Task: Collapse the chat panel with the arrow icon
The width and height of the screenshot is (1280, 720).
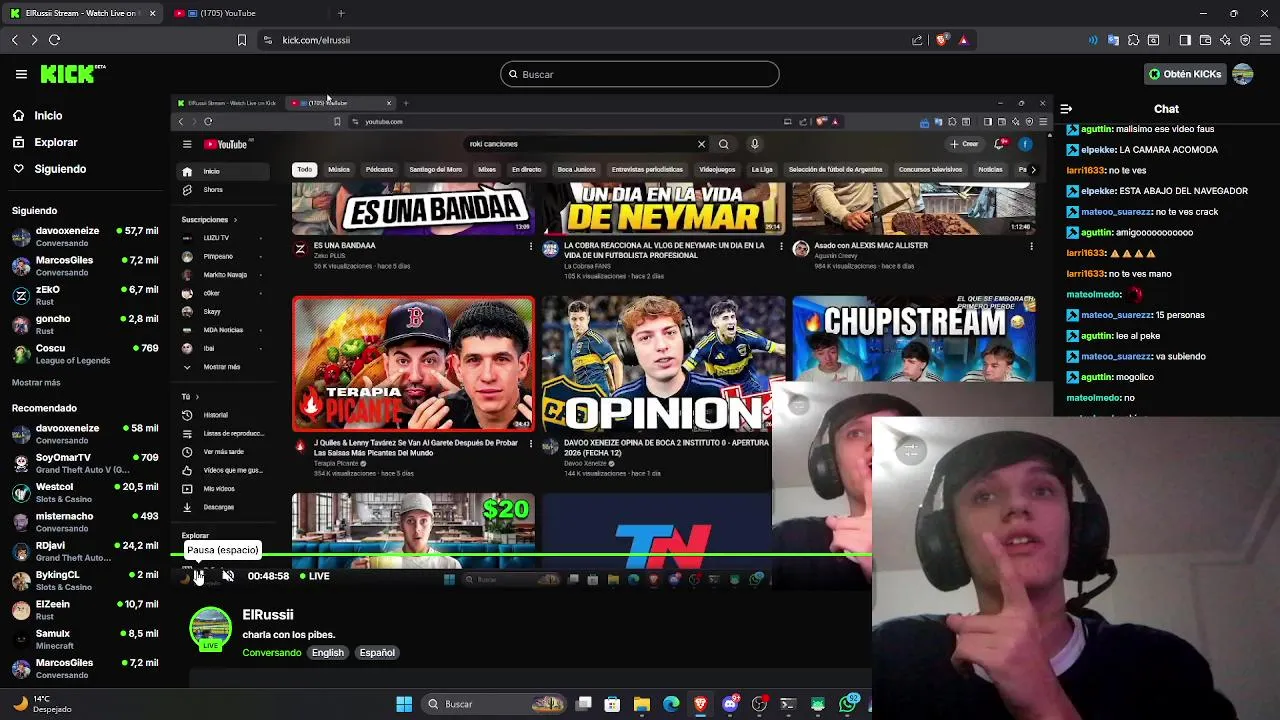Action: pyautogui.click(x=1066, y=109)
